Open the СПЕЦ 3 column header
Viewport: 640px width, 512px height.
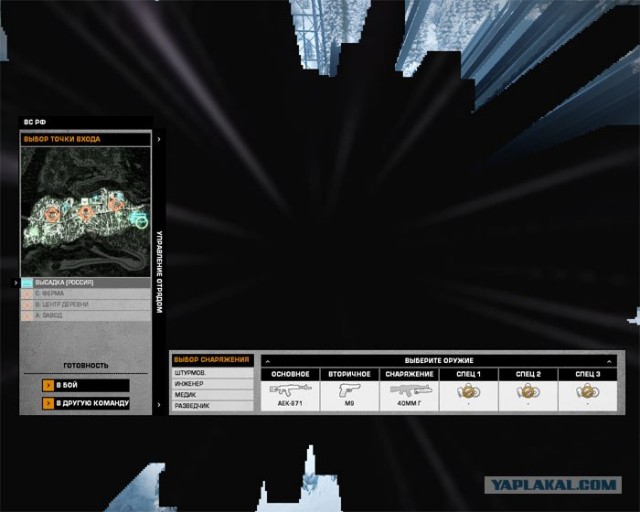pos(588,374)
